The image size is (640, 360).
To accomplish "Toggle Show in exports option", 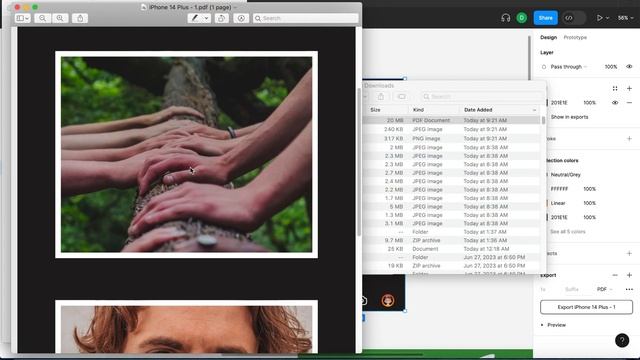I will click(569, 117).
